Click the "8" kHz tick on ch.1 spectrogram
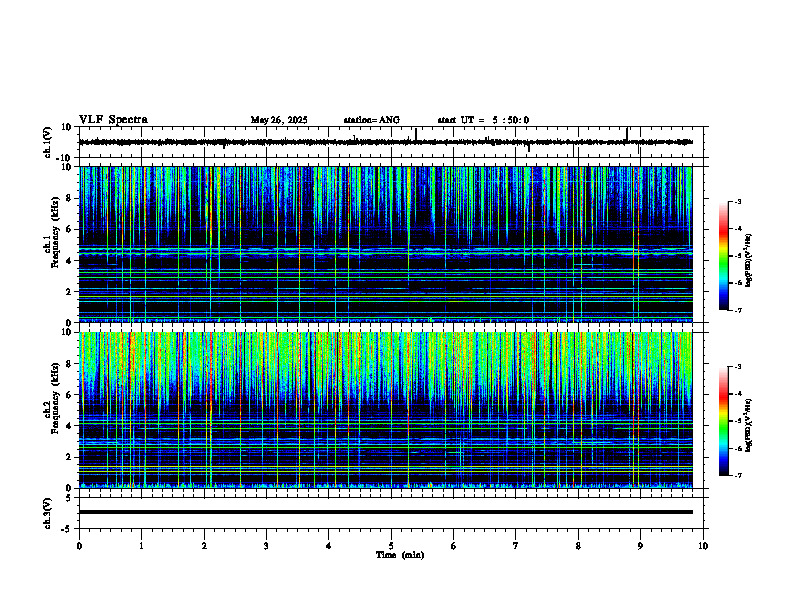This screenshot has height=612, width=792. pyautogui.click(x=70, y=198)
